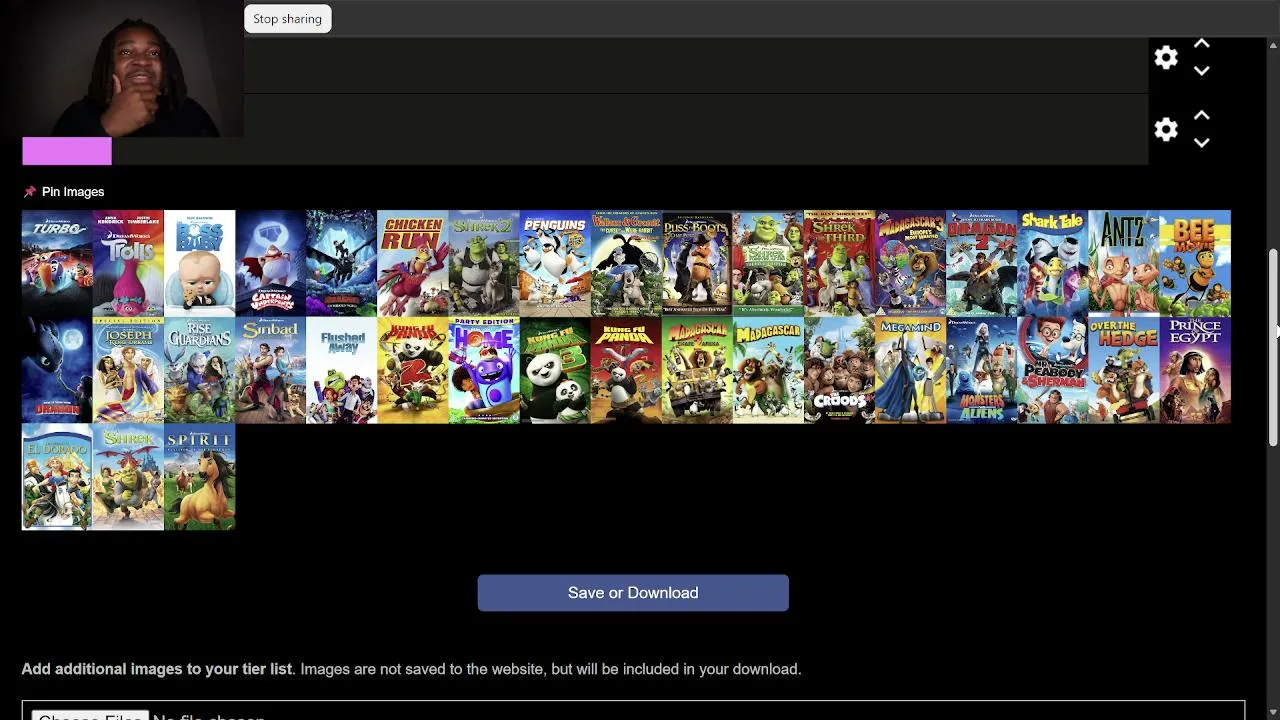This screenshot has width=1280, height=720.
Task: Pick the Rise of the Guardians poster
Action: [199, 370]
